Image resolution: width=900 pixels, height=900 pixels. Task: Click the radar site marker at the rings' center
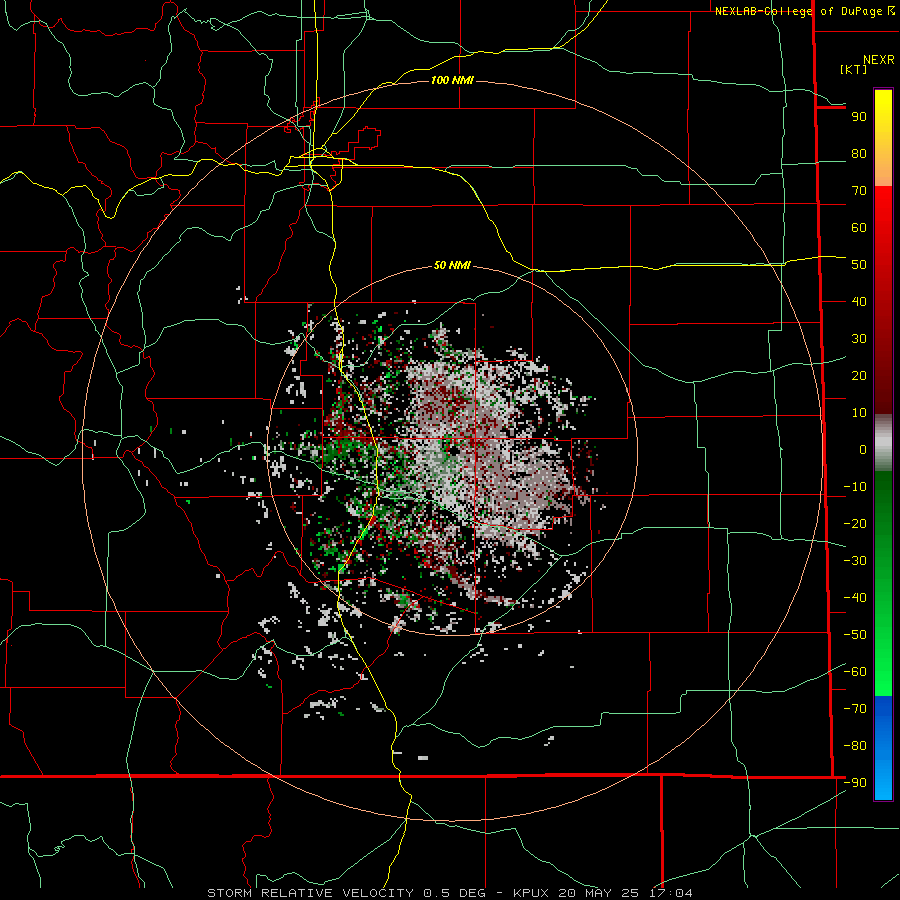tap(453, 451)
